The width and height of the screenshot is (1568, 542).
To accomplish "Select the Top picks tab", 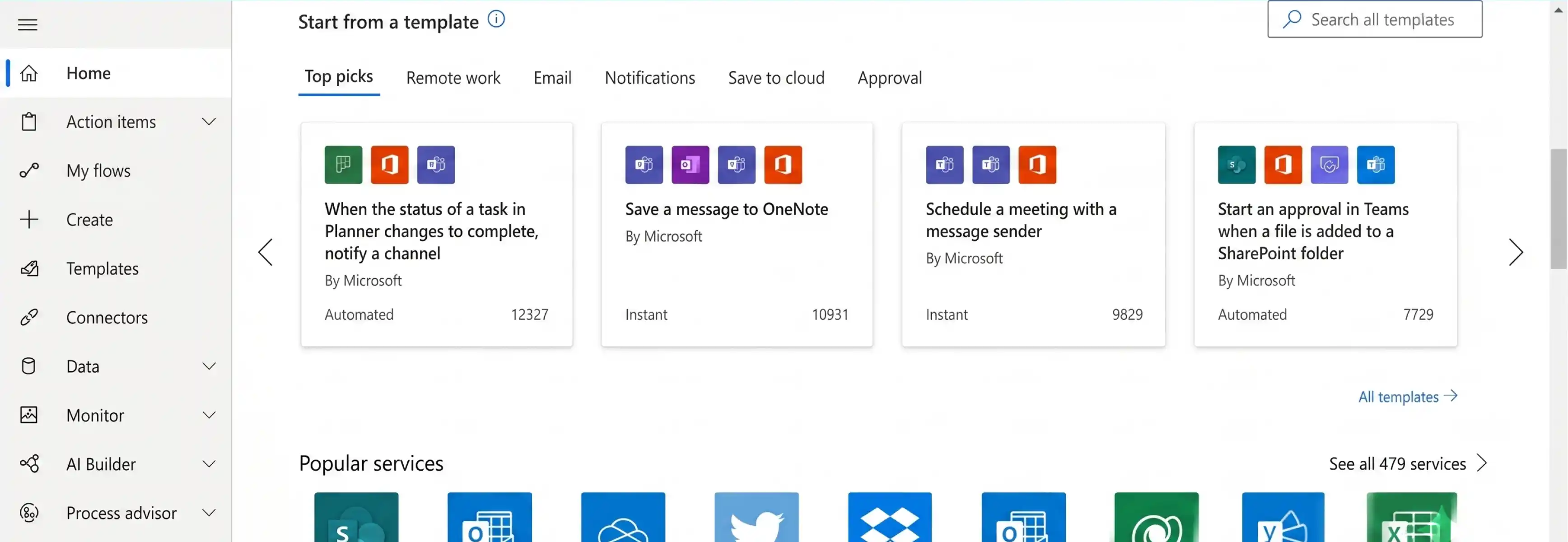I will pos(339,77).
